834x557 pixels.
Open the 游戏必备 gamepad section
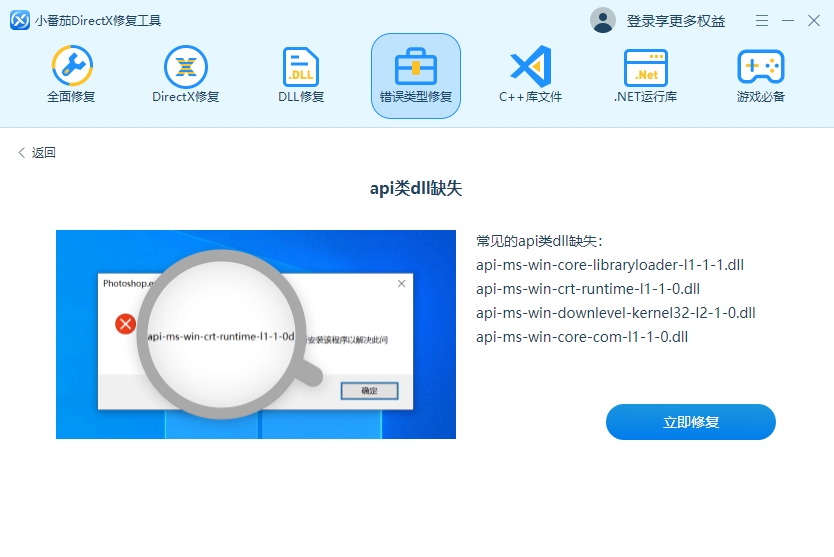tap(761, 74)
